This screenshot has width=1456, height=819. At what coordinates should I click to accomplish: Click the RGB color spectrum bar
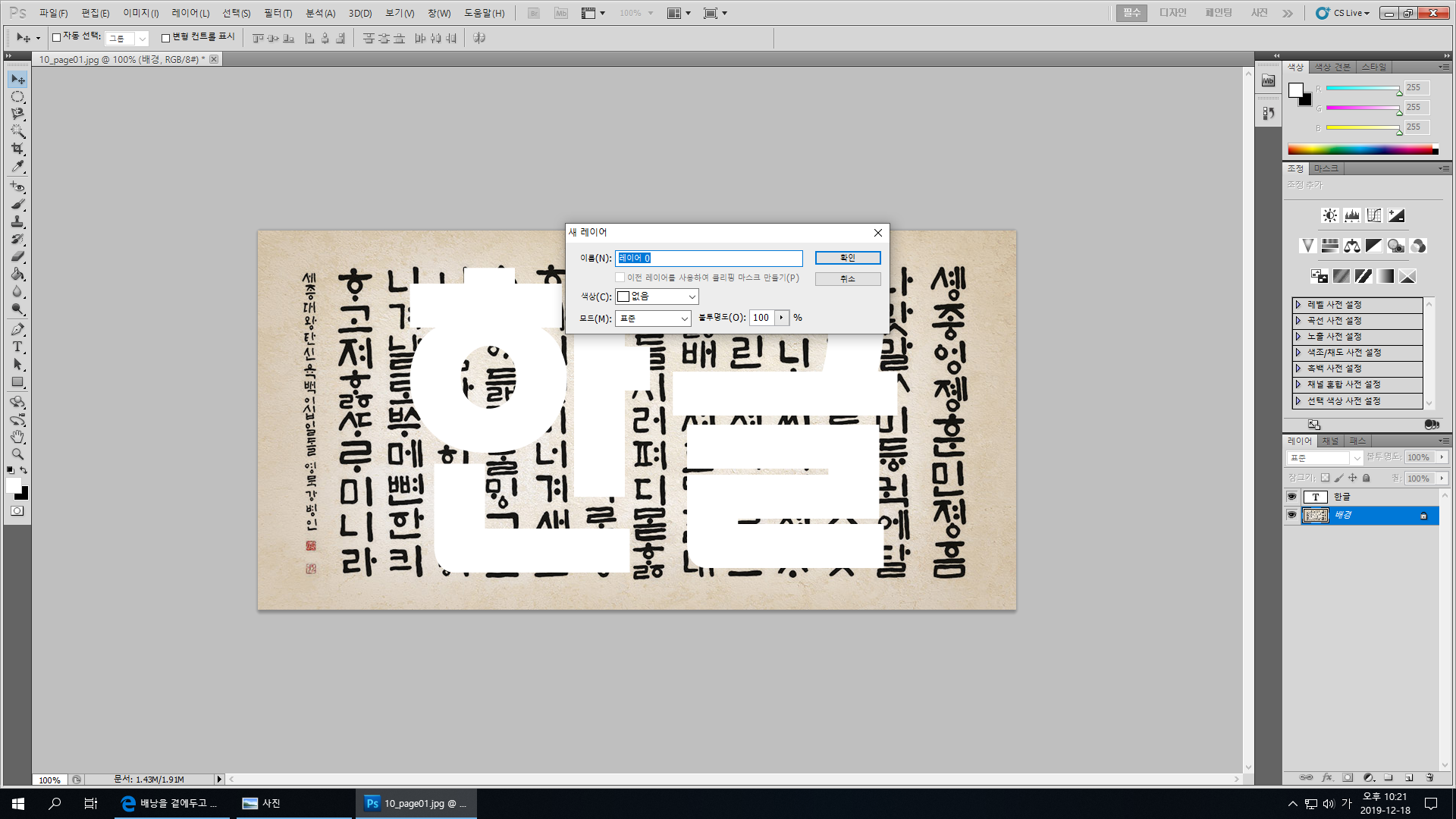click(x=1361, y=150)
